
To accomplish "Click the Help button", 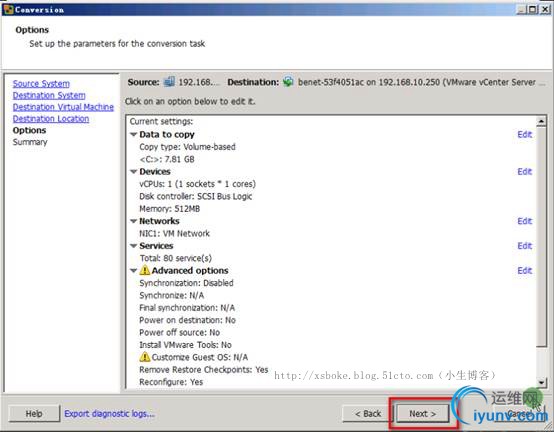I will pyautogui.click(x=34, y=413).
